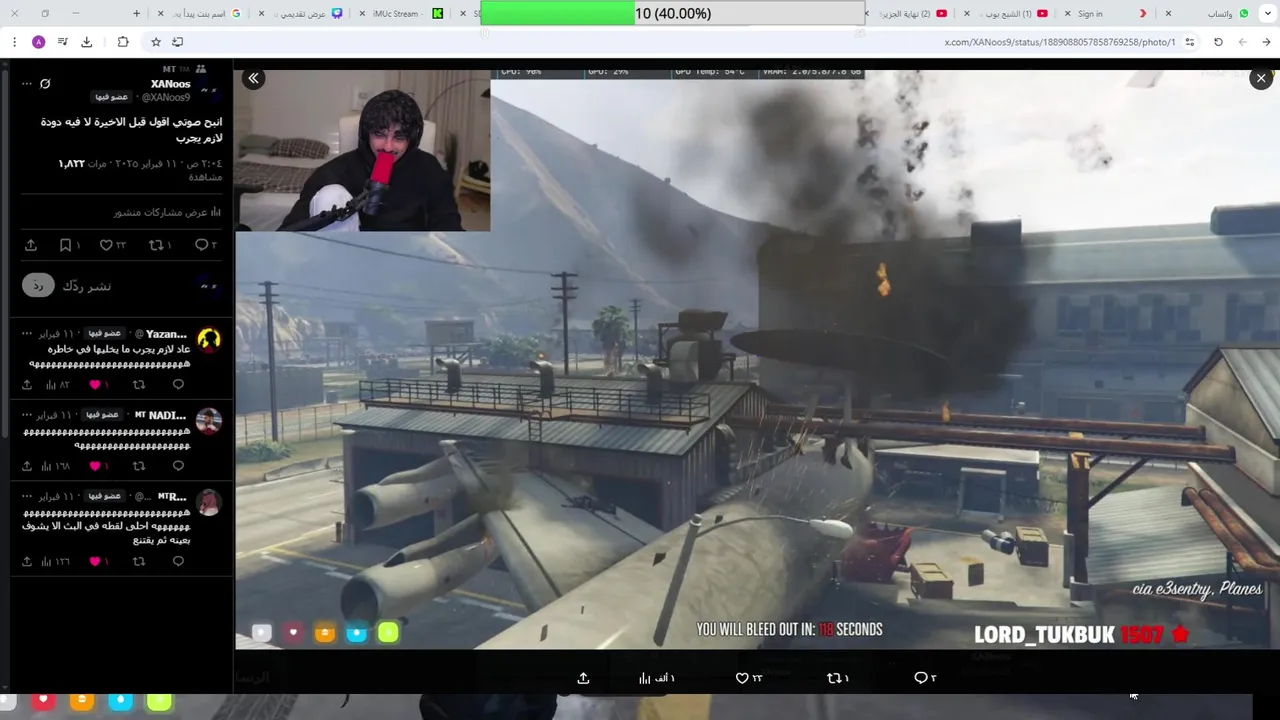Image resolution: width=1280 pixels, height=720 pixels.
Task: Switch to the Google search tab
Action: 207,14
